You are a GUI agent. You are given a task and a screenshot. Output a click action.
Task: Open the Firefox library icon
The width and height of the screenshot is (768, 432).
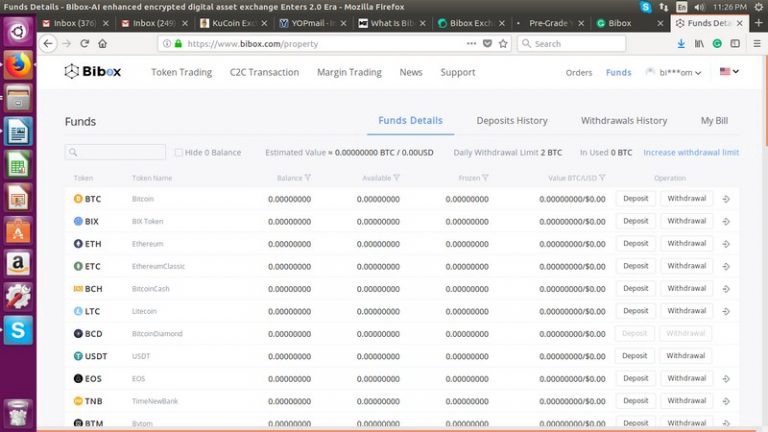click(x=699, y=44)
